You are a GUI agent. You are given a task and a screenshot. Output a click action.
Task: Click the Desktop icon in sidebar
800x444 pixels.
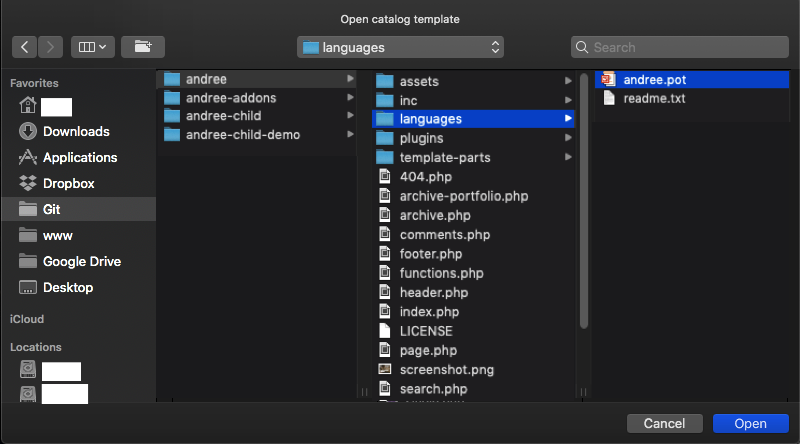(28, 287)
